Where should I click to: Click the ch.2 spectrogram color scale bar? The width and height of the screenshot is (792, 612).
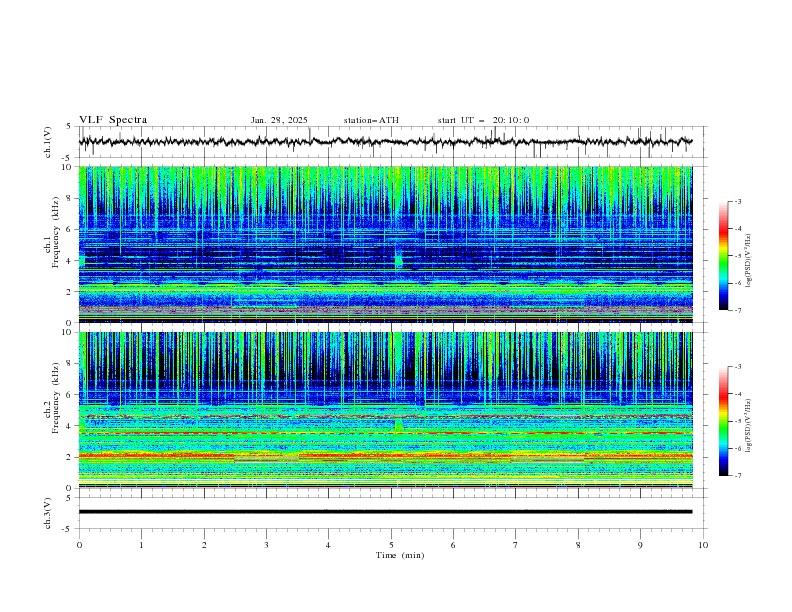724,421
